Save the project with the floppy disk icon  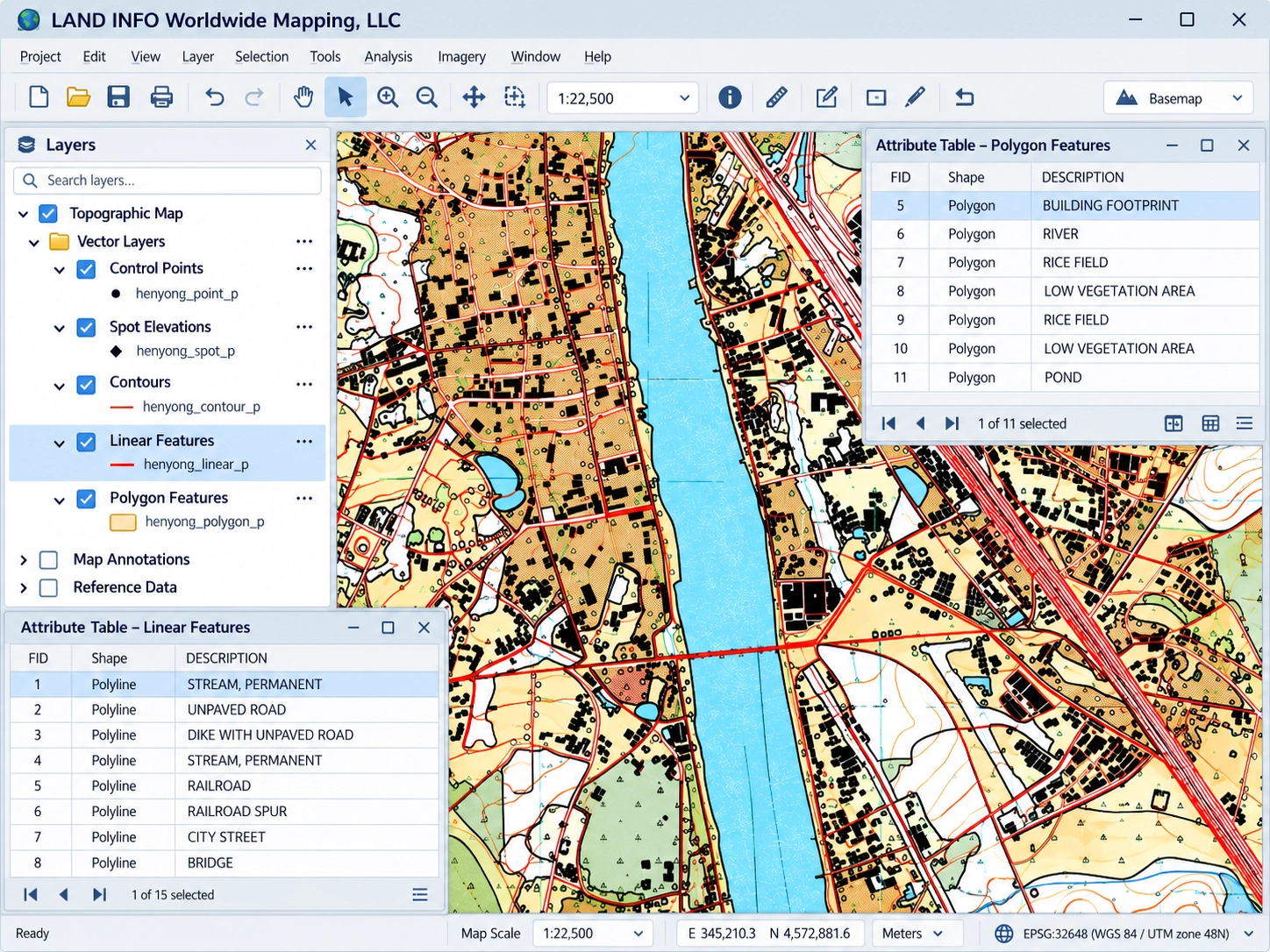(118, 97)
